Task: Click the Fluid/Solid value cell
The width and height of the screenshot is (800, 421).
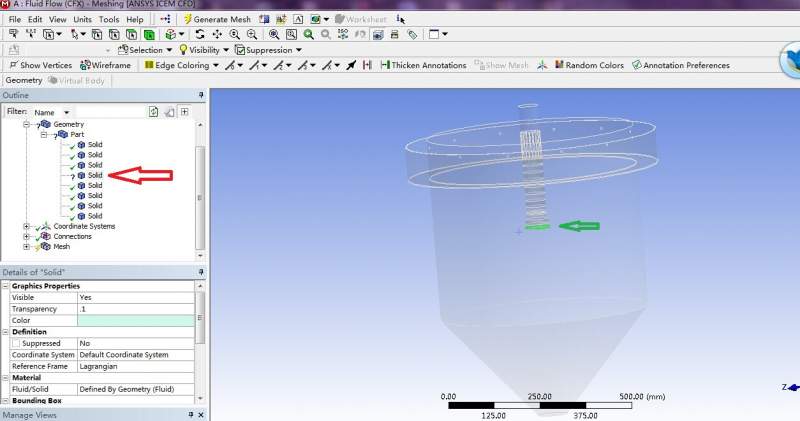Action: click(x=136, y=389)
